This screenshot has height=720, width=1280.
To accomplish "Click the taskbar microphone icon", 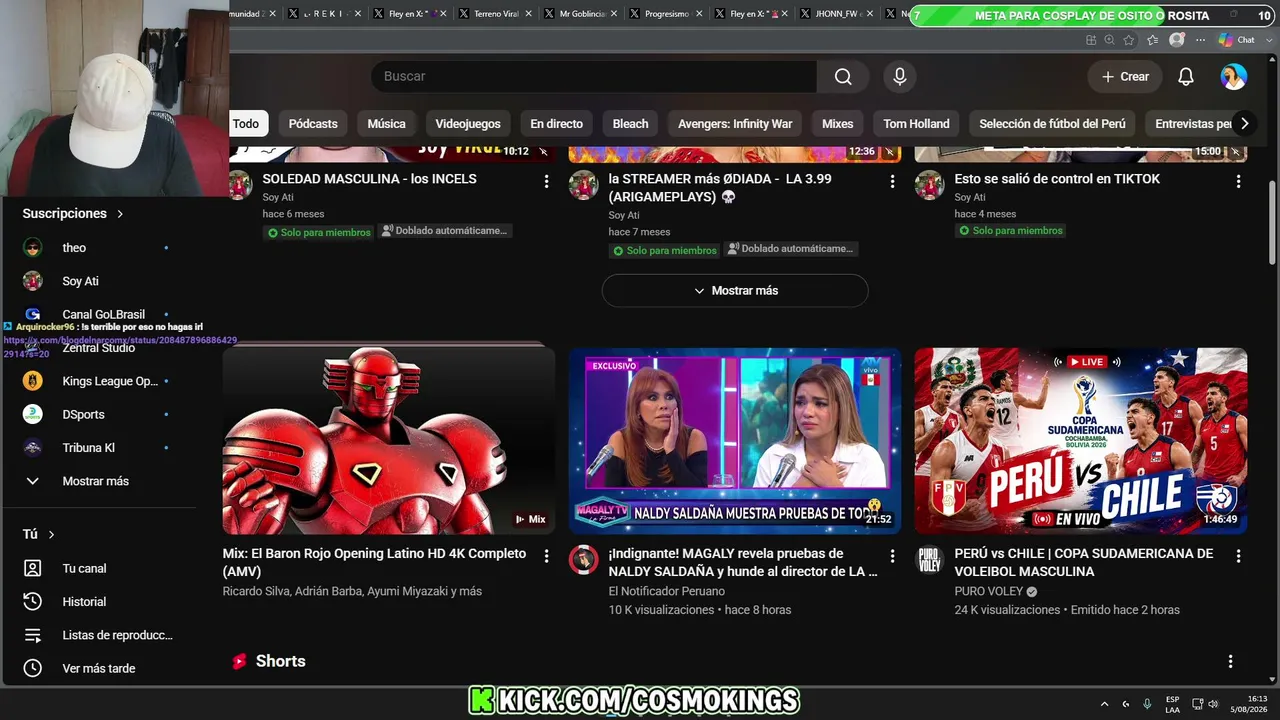I will [1147, 704].
